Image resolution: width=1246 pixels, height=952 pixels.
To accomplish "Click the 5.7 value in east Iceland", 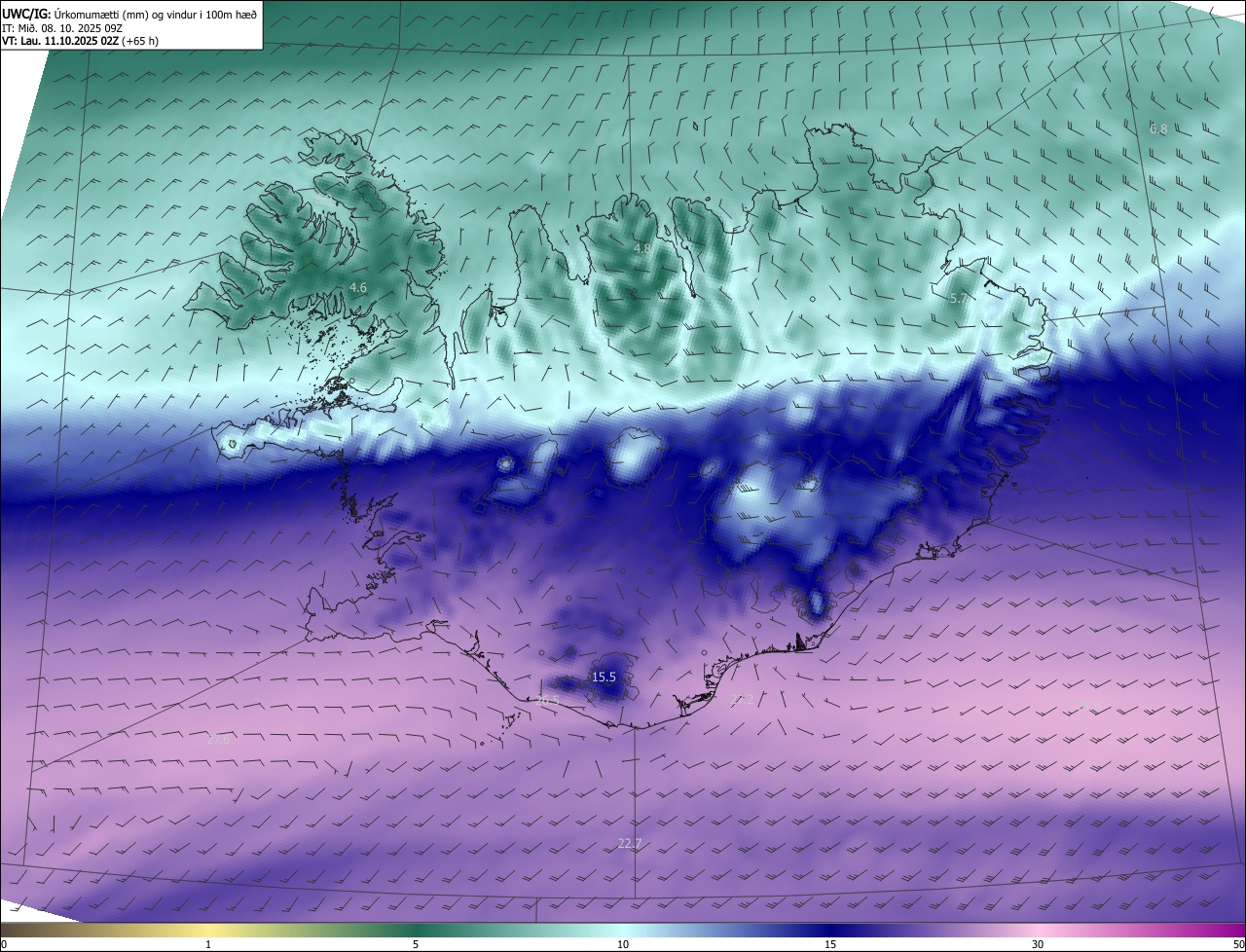I will tap(959, 299).
